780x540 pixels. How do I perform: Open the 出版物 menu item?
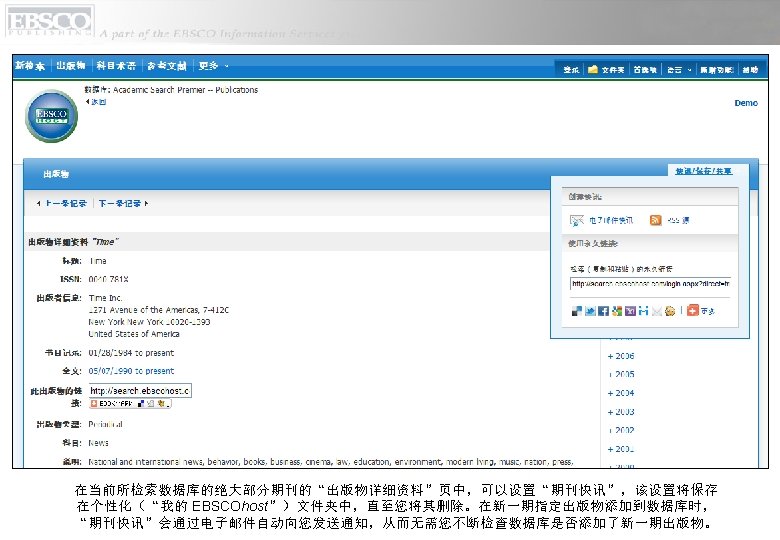[x=71, y=66]
